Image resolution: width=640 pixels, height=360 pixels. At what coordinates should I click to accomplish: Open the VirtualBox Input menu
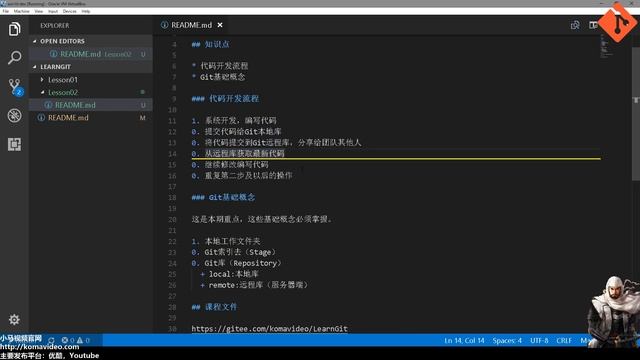[53, 11]
